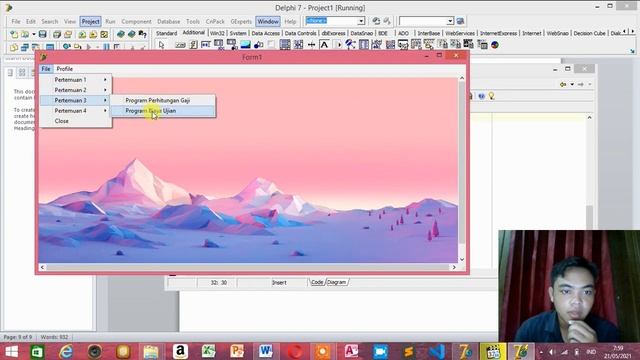Click Remove File from Project icon

[93, 35]
